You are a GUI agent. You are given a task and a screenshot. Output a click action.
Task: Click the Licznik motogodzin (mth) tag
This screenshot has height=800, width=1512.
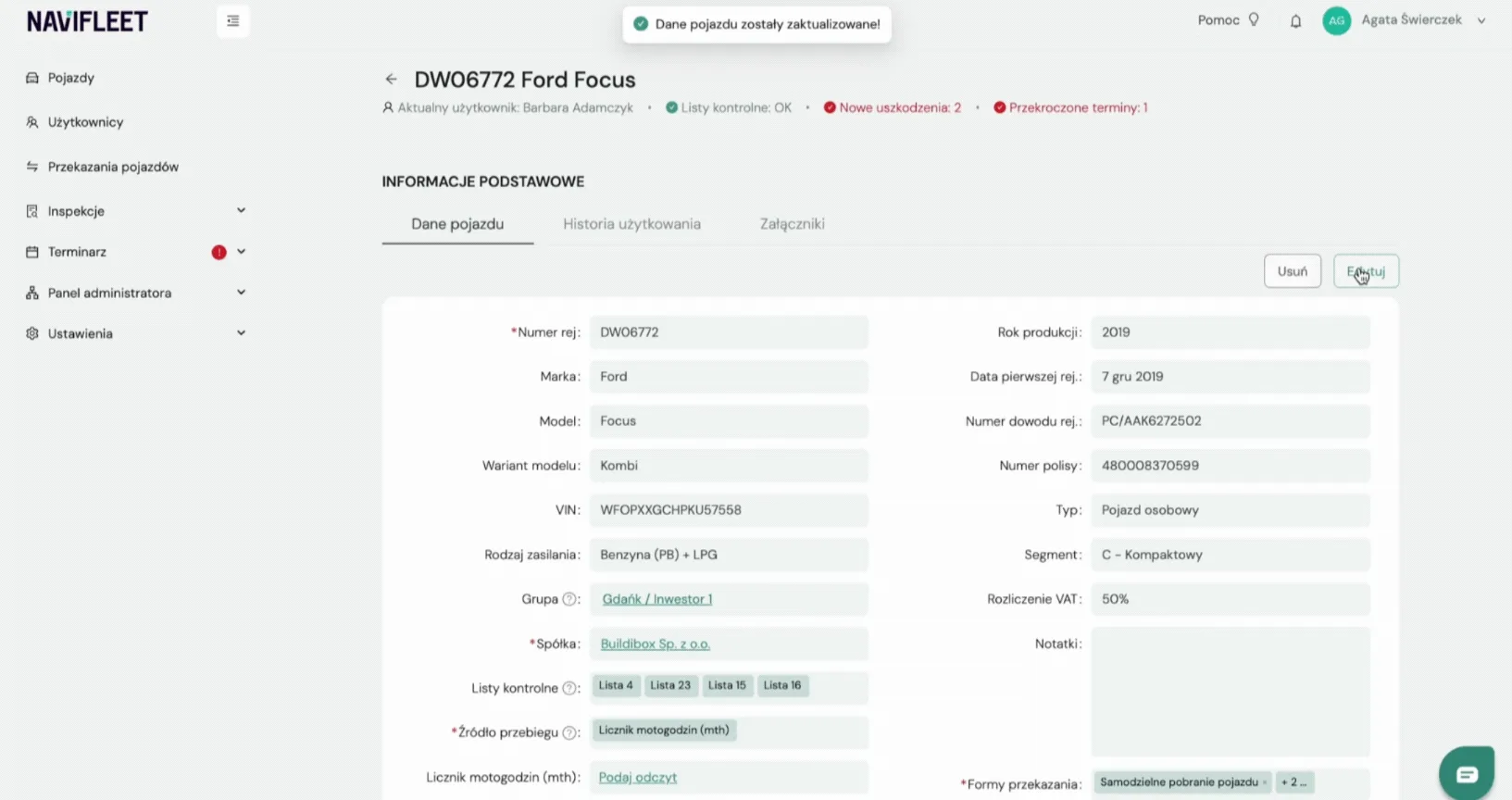[x=664, y=731]
